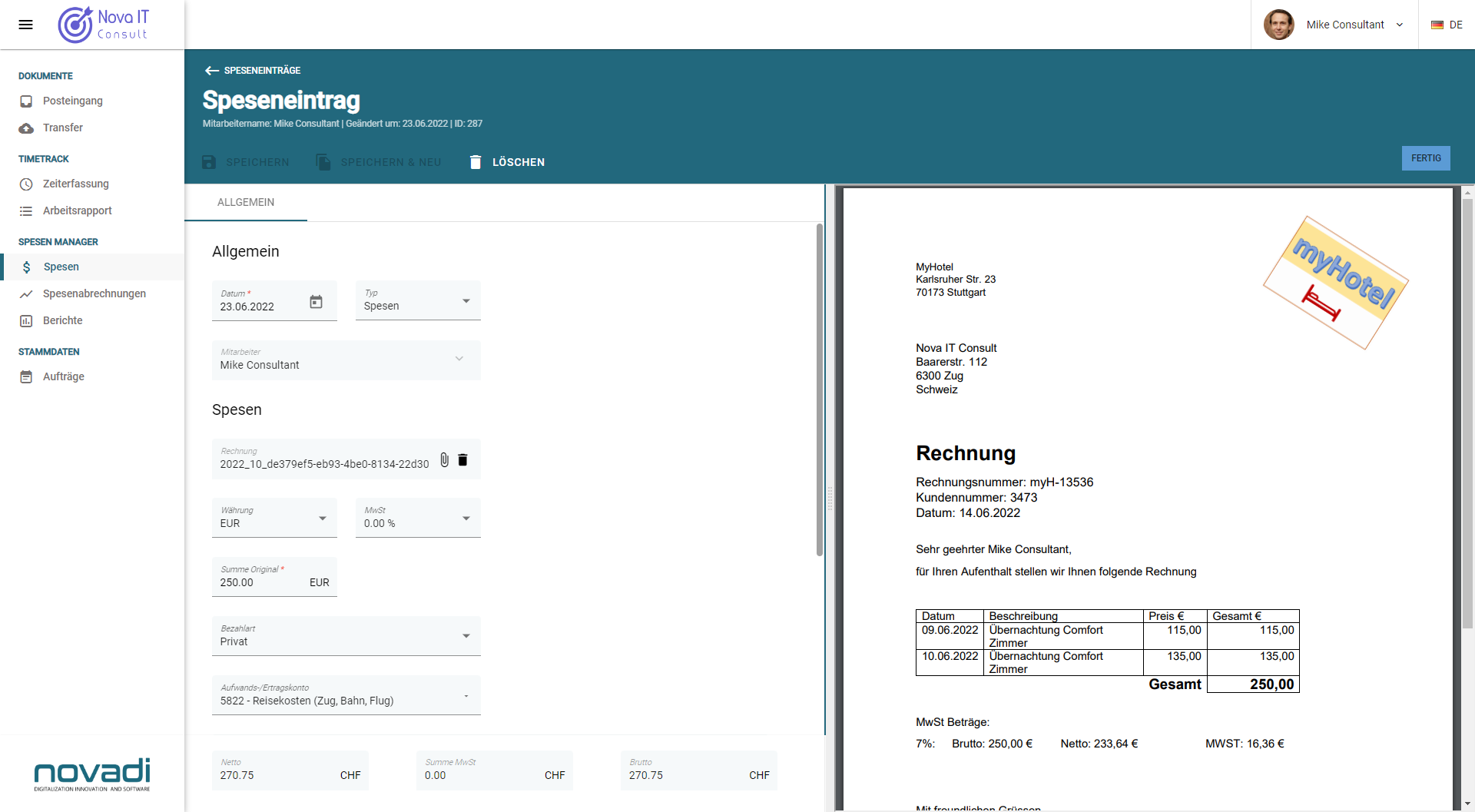Click the Summe Original amount field
This screenshot has height=812, width=1475.
274,577
